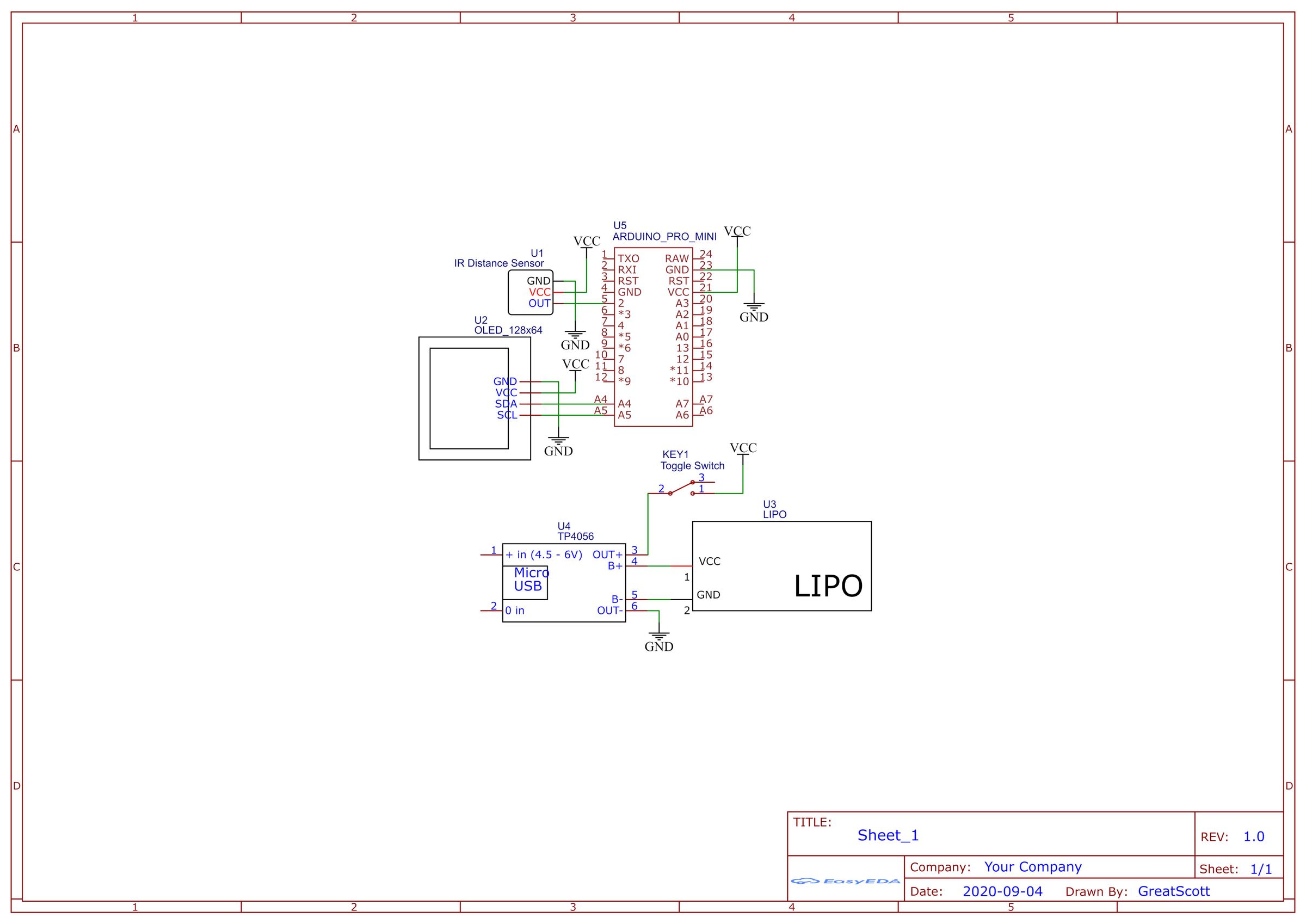Screen dimensions: 1306x924
Task: Select the ARDUINO_PRO_MINI component name label
Action: tap(664, 237)
